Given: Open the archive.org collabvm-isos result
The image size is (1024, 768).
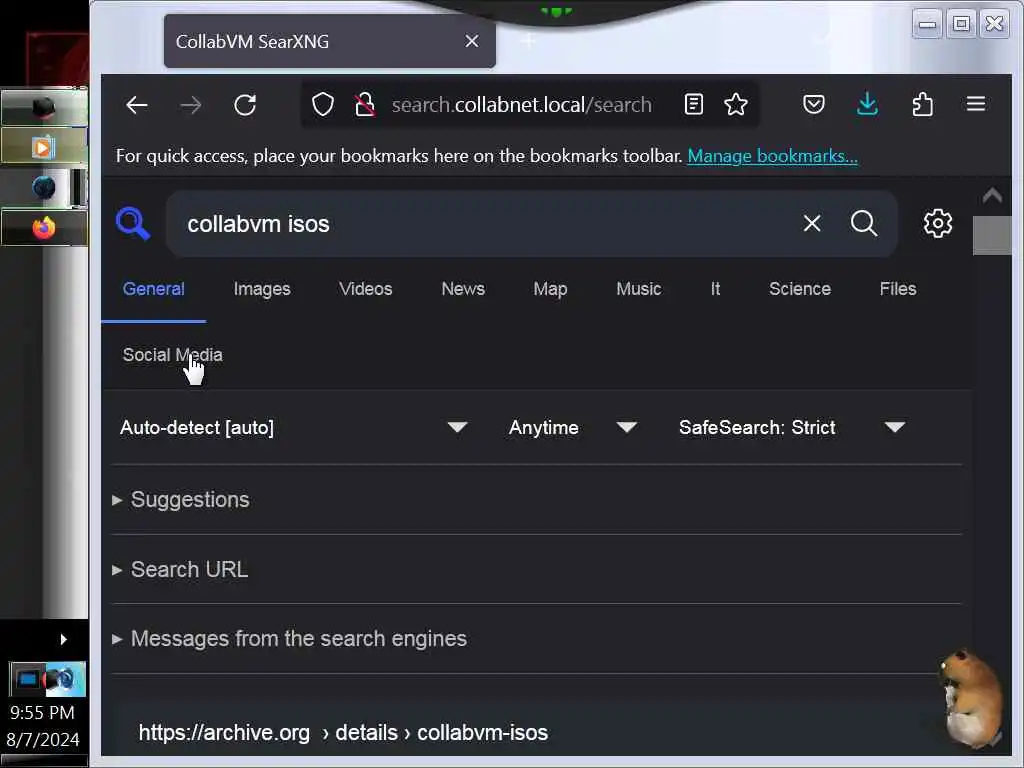Looking at the screenshot, I should click(343, 733).
